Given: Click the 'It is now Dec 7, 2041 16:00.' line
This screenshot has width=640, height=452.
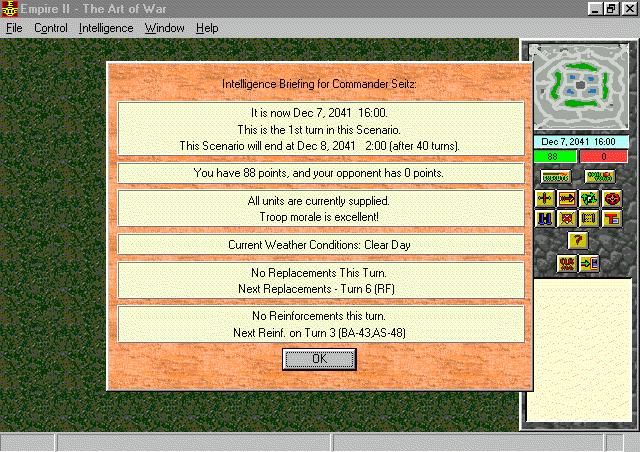Looking at the screenshot, I should (x=319, y=113).
